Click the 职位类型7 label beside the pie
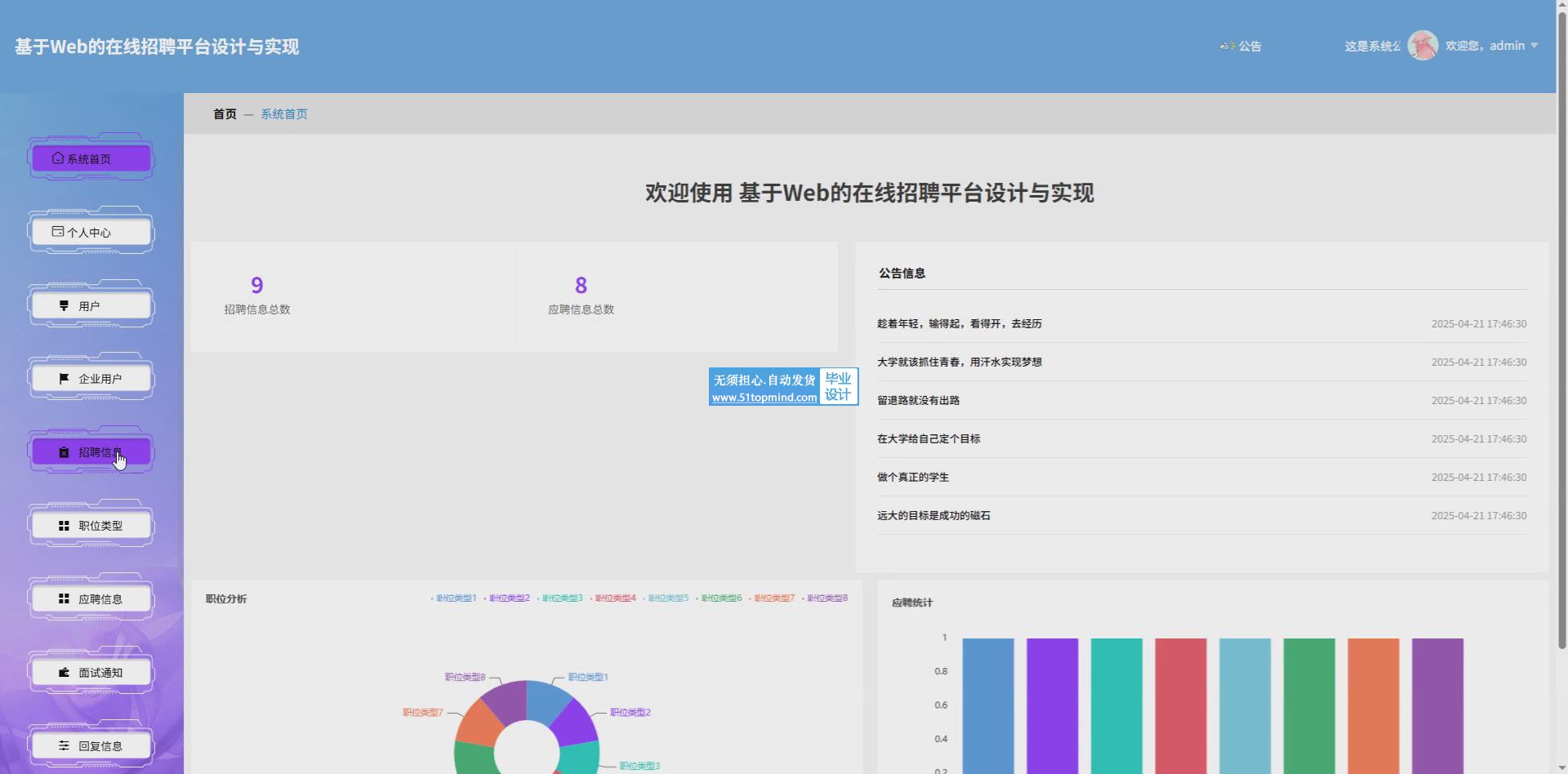The height and width of the screenshot is (774, 1568). pos(423,713)
